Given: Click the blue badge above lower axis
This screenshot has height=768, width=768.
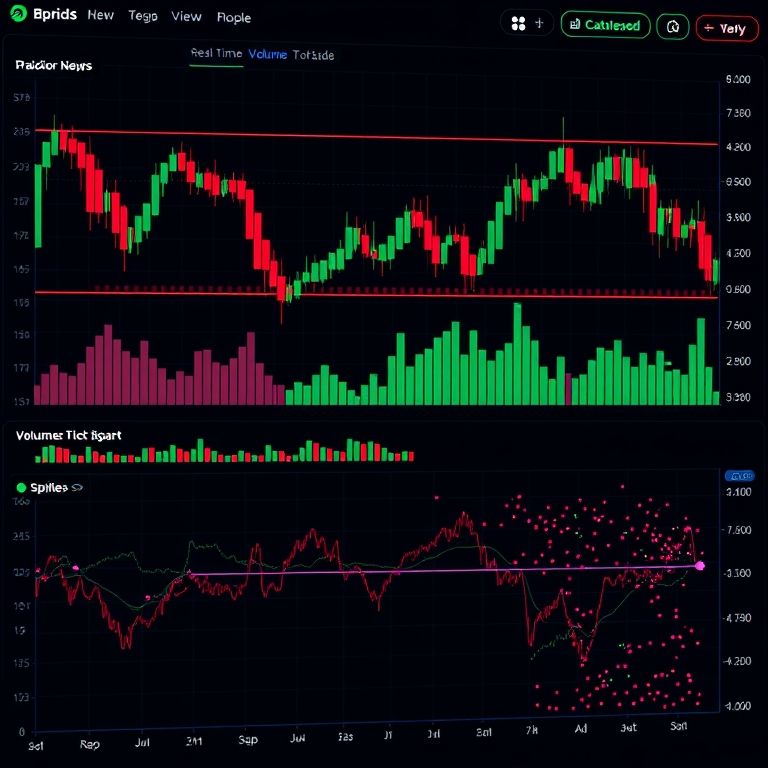Looking at the screenshot, I should tap(739, 476).
